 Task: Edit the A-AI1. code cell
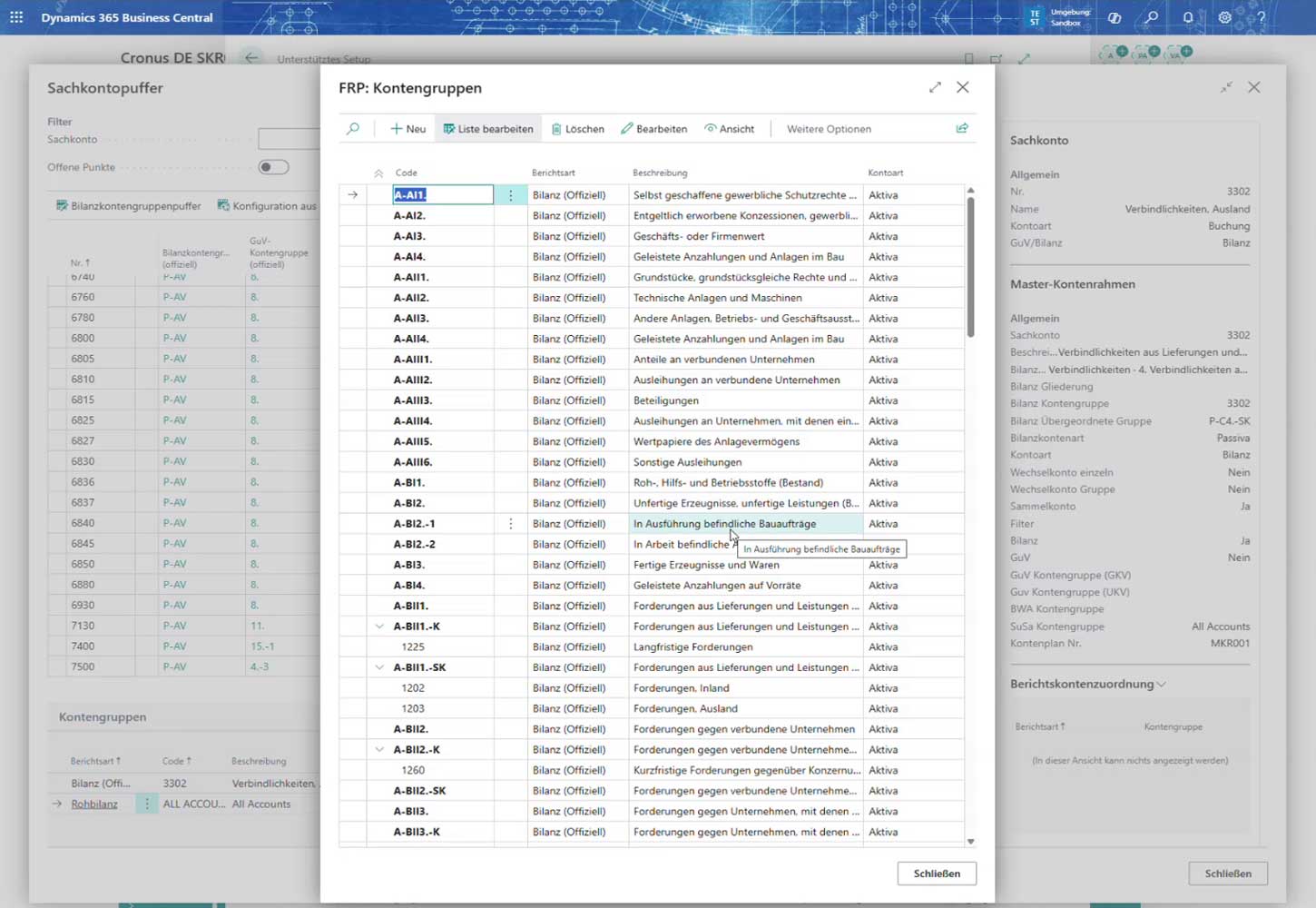[x=443, y=194]
